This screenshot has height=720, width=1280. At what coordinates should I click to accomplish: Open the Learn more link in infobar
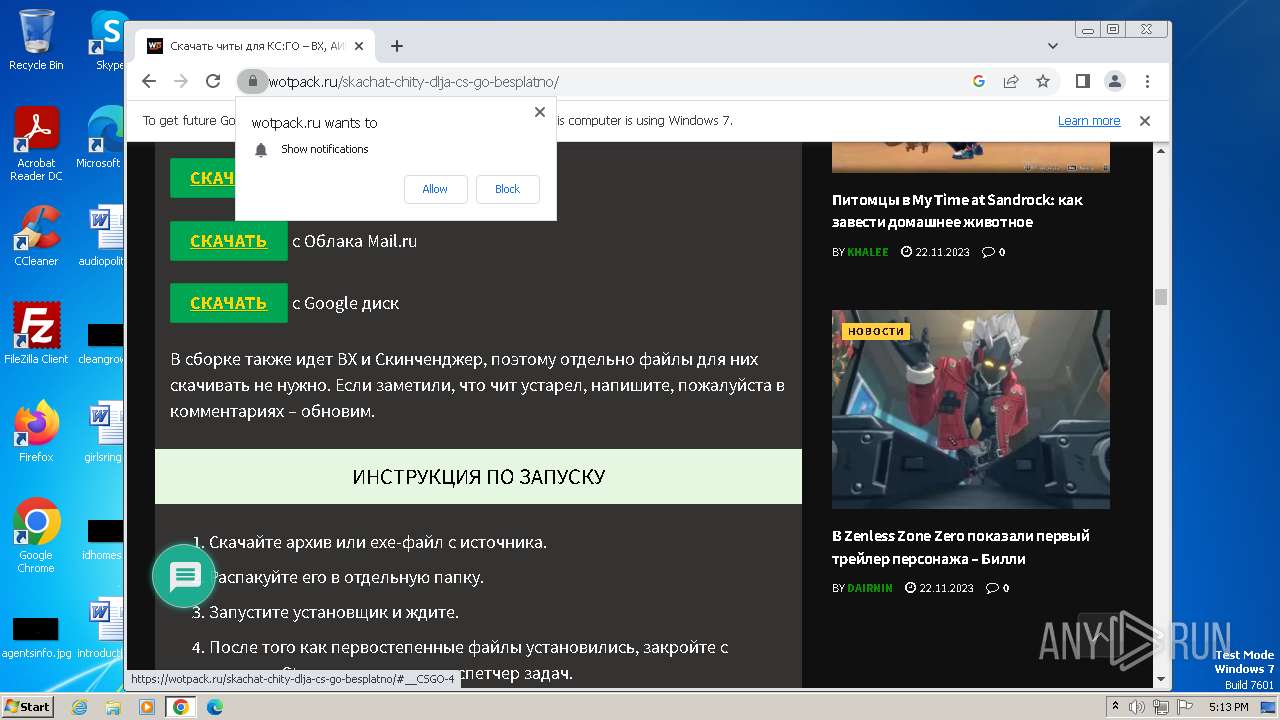pyautogui.click(x=1089, y=121)
